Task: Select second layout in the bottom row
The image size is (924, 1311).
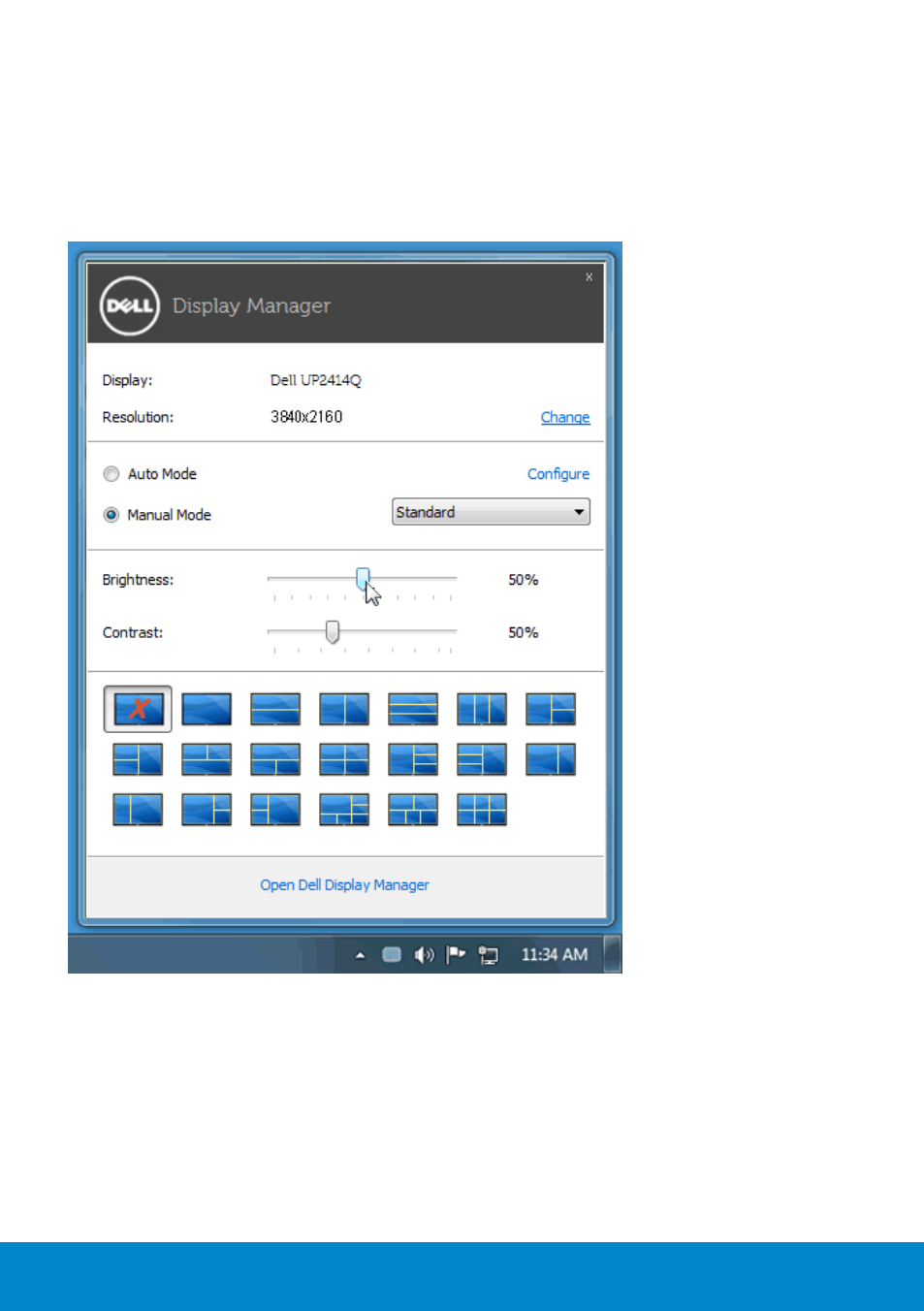Action: click(207, 810)
